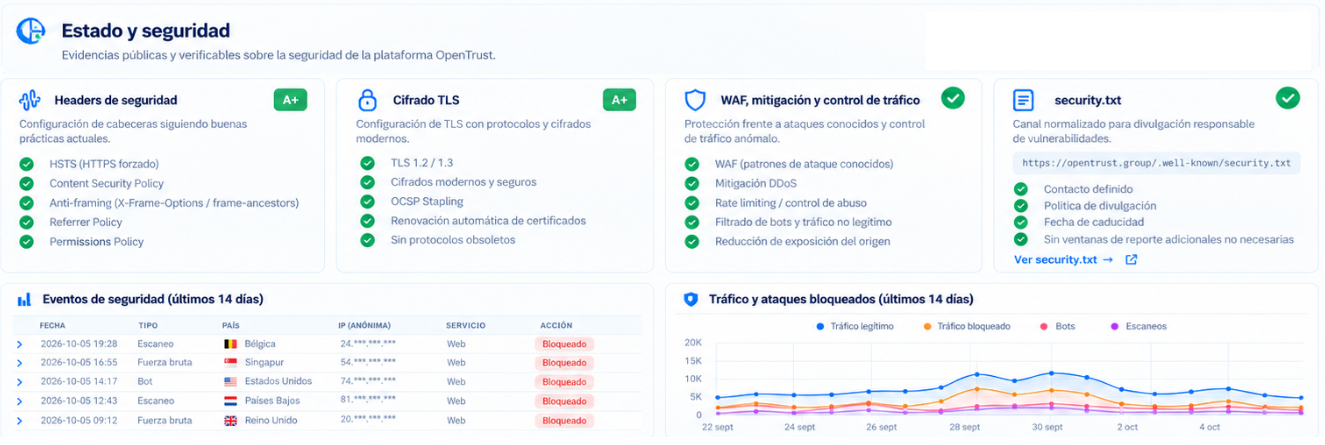Toggle Escaneos series in chart legend

tap(1138, 326)
